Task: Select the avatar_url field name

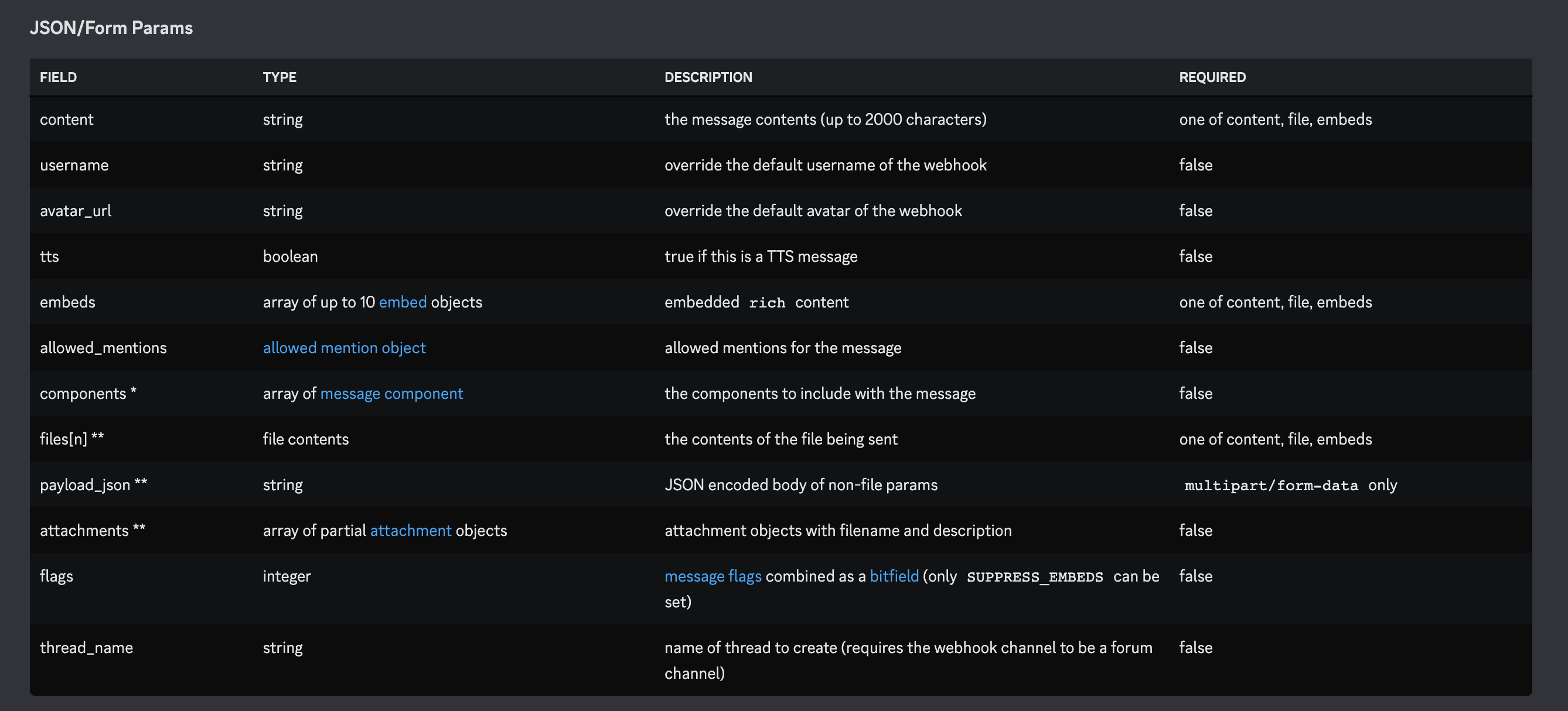Action: click(76, 211)
